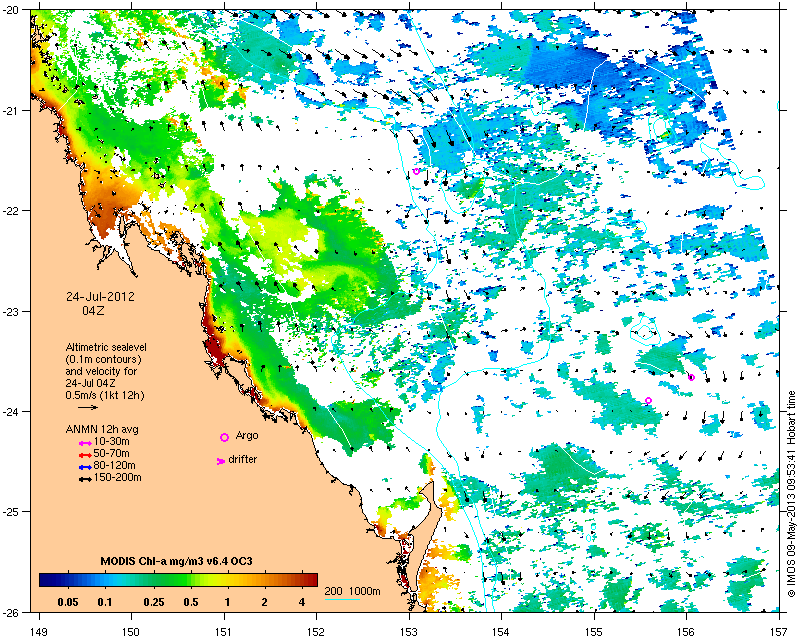Image resolution: width=800 pixels, height=640 pixels.
Task: Click the longitude axis label 153
Action: 409,632
